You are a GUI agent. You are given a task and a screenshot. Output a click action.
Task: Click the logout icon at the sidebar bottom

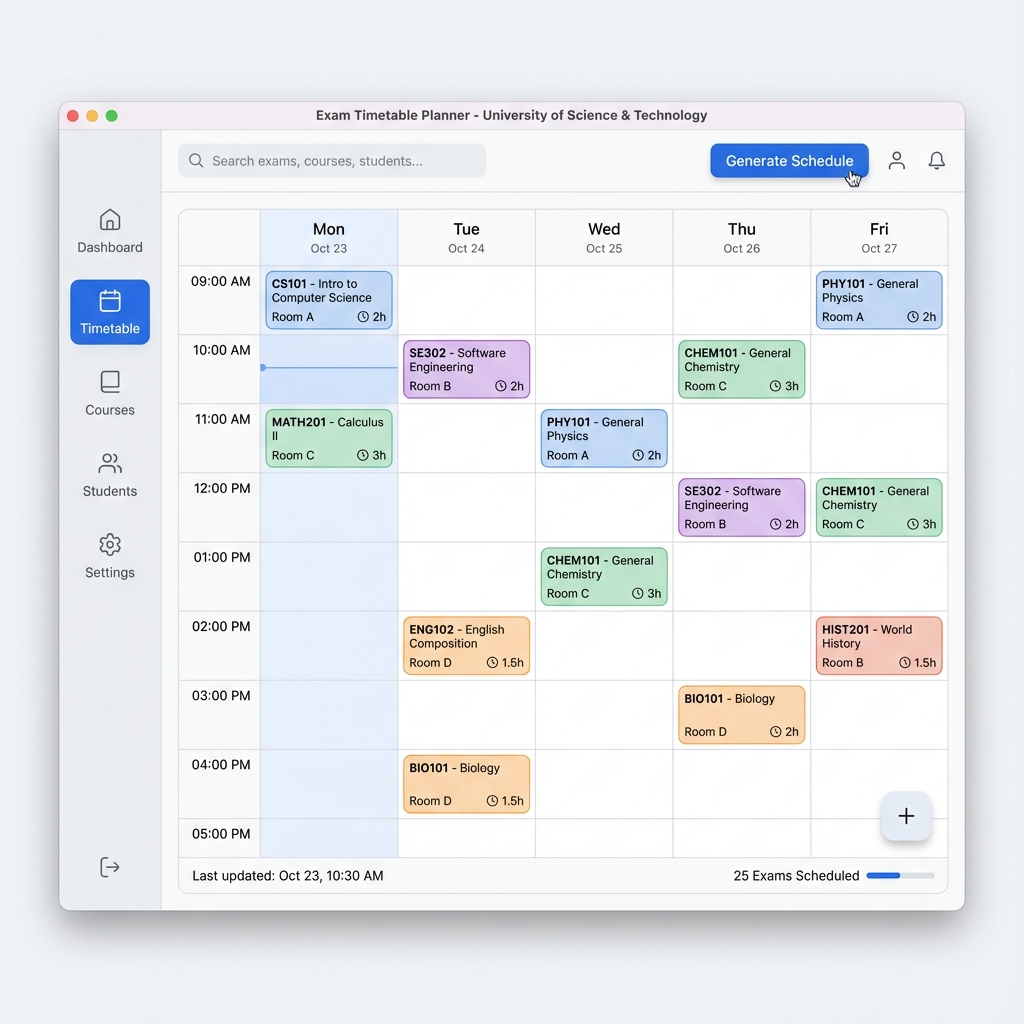[109, 867]
